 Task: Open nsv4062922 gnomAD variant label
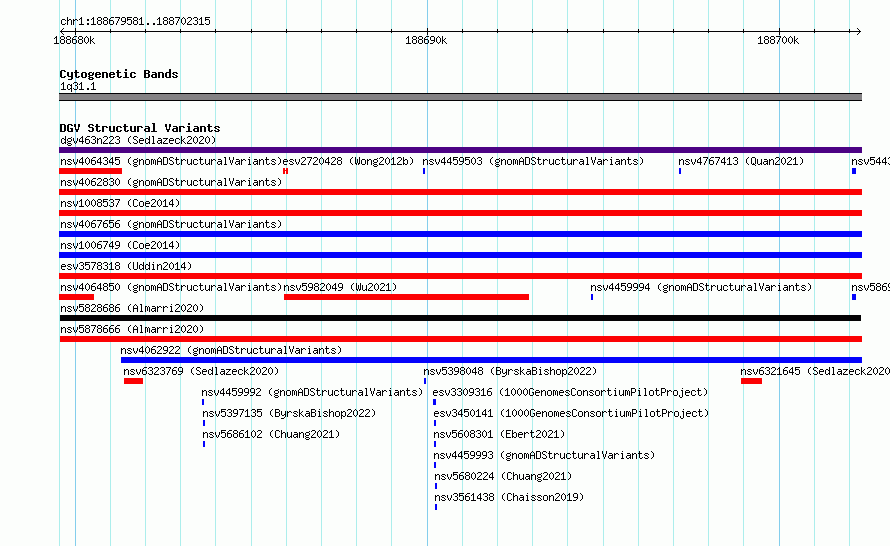(x=231, y=350)
